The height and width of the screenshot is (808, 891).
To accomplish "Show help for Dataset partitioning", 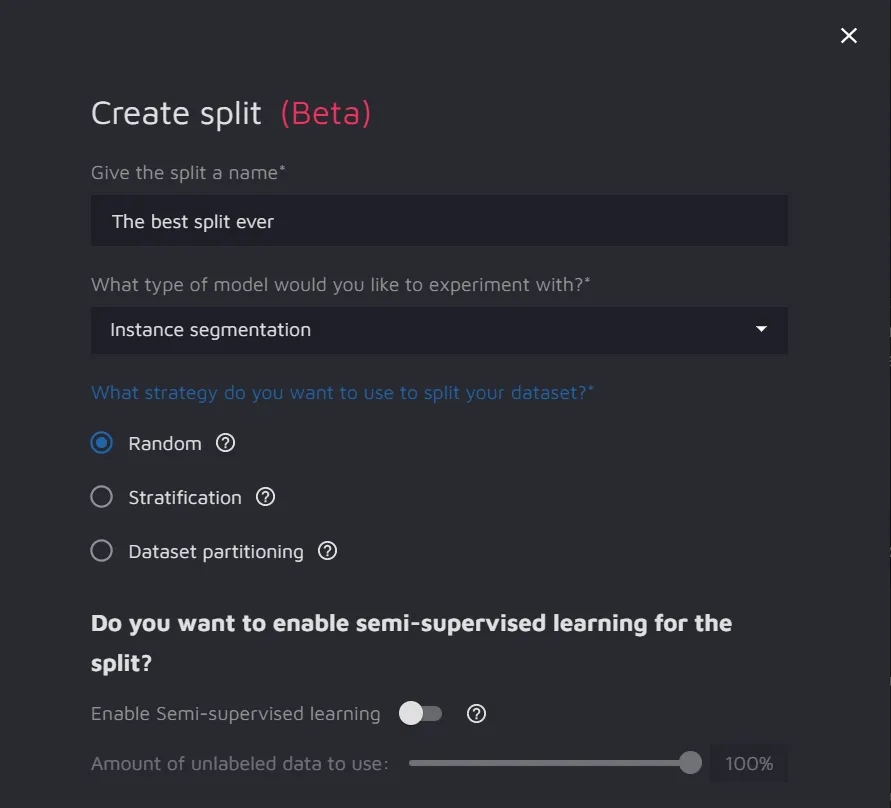I will click(328, 551).
